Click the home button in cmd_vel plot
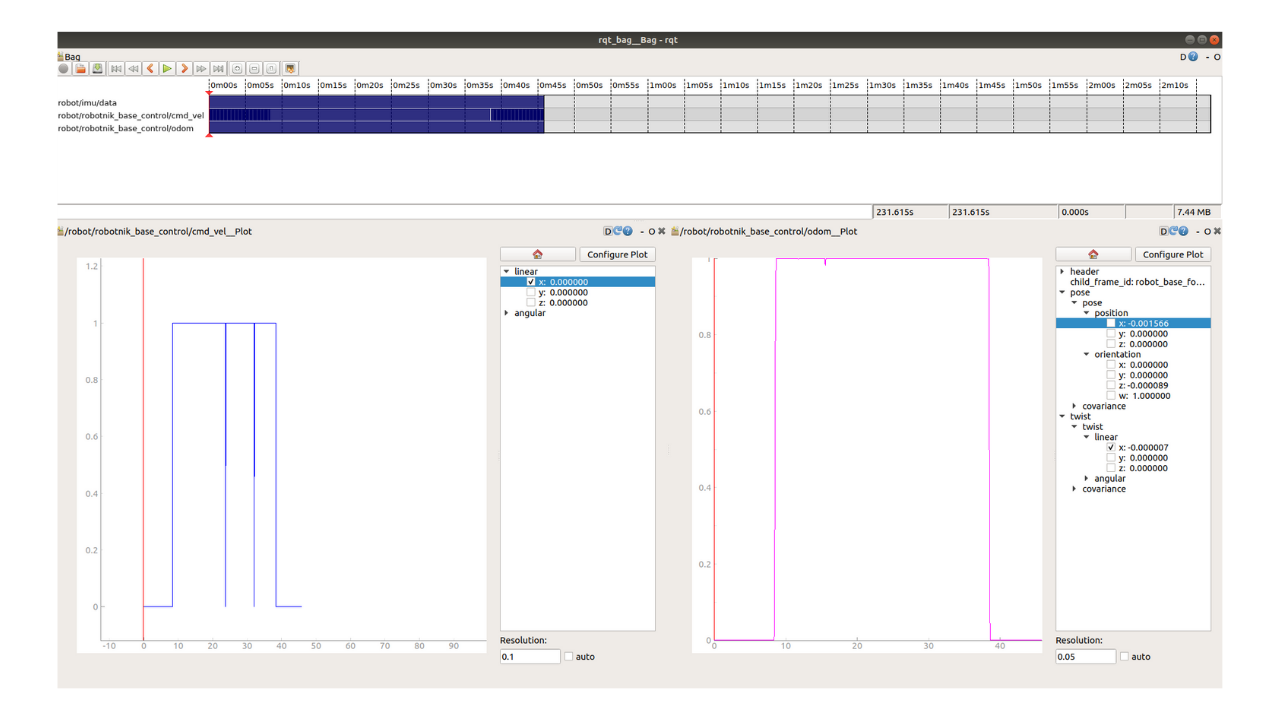 538,254
